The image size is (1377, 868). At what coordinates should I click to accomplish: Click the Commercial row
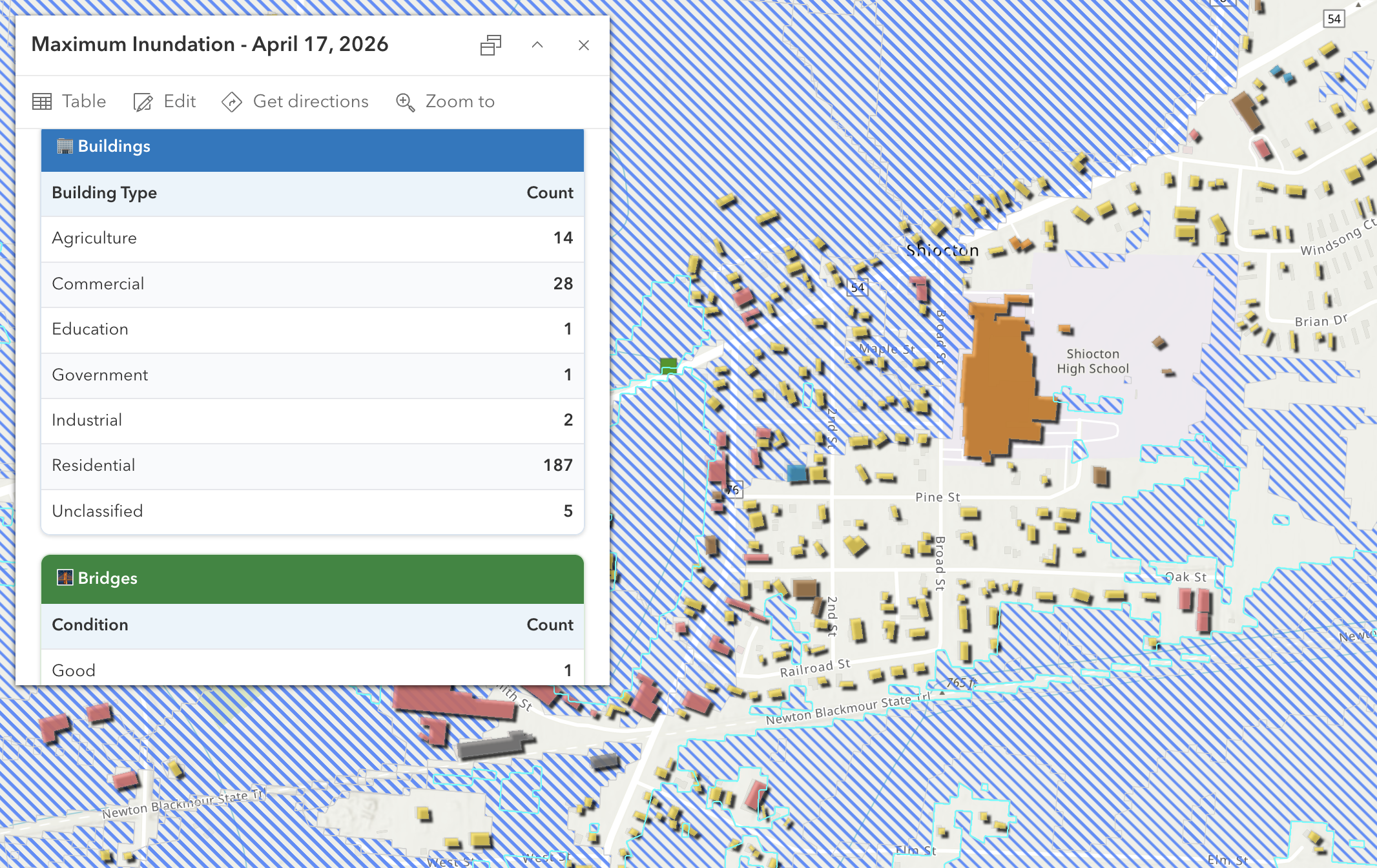(x=313, y=284)
